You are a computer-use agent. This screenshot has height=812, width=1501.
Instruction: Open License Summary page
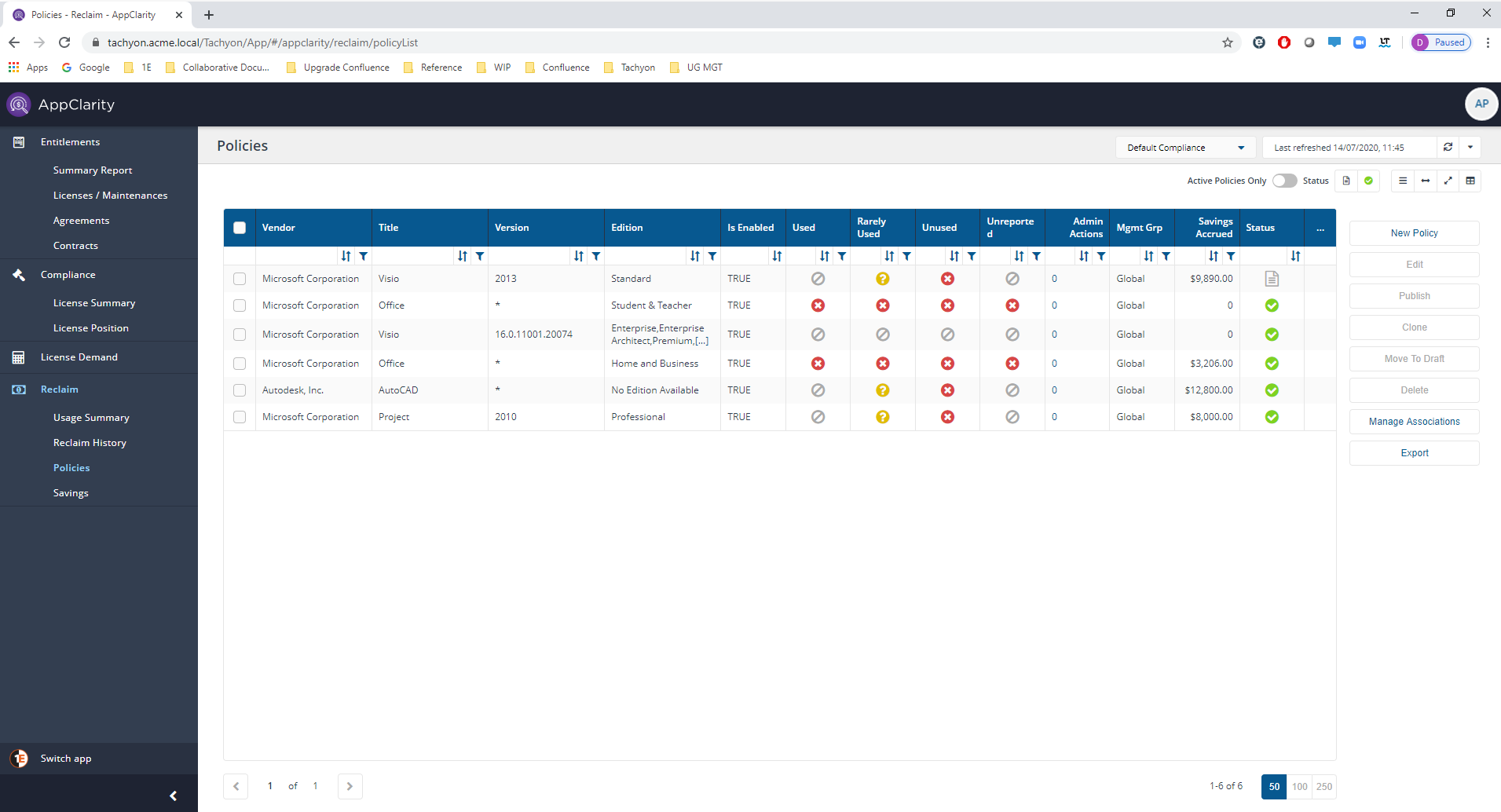94,303
